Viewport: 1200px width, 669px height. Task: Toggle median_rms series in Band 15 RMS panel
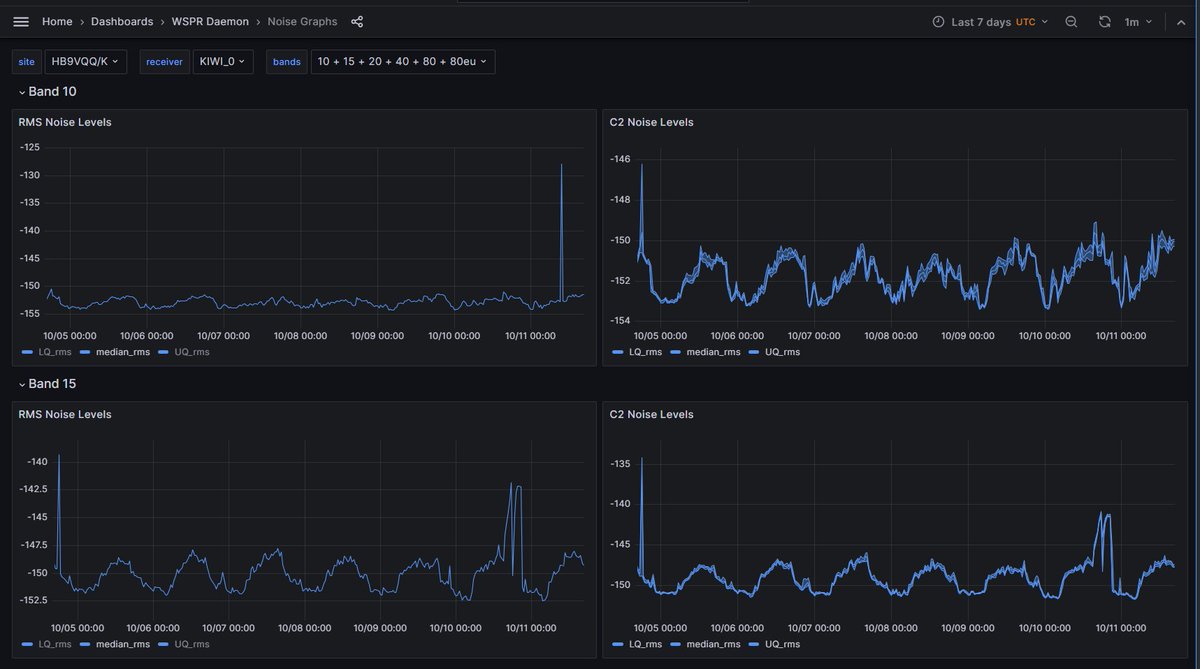click(125, 644)
